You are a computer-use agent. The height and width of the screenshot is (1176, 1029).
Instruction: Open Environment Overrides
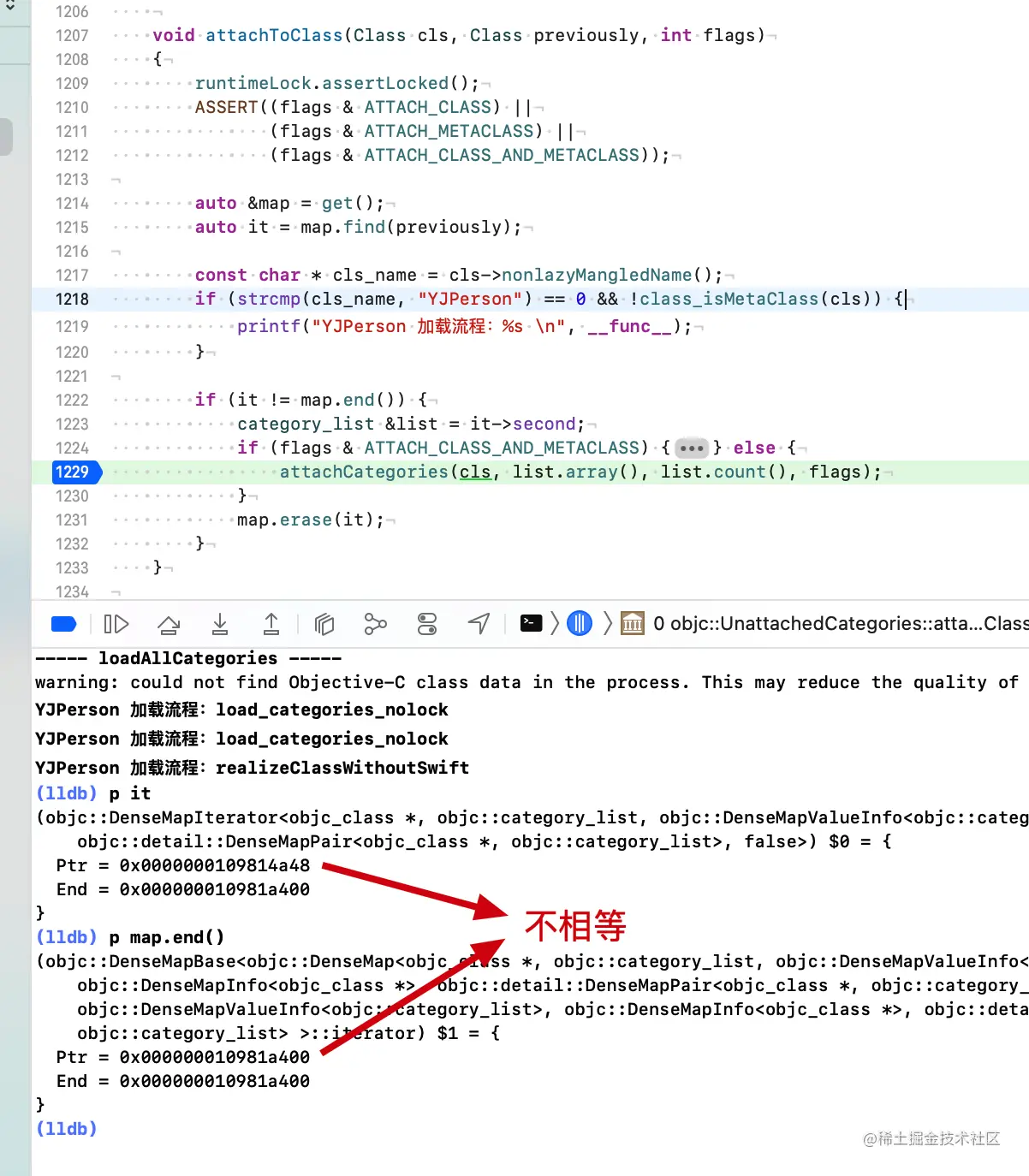[427, 624]
